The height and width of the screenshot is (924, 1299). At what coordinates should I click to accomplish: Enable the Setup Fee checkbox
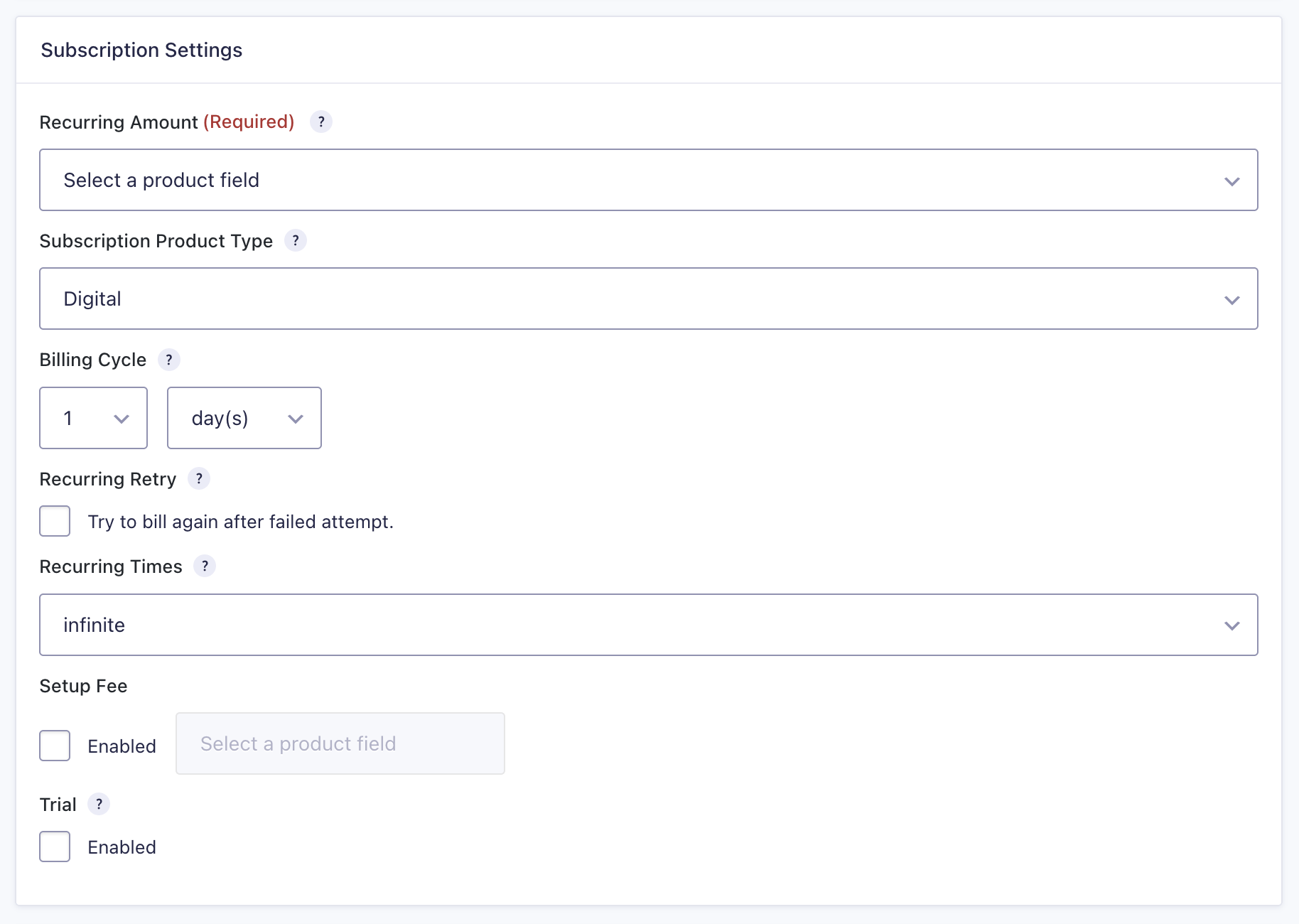[55, 746]
